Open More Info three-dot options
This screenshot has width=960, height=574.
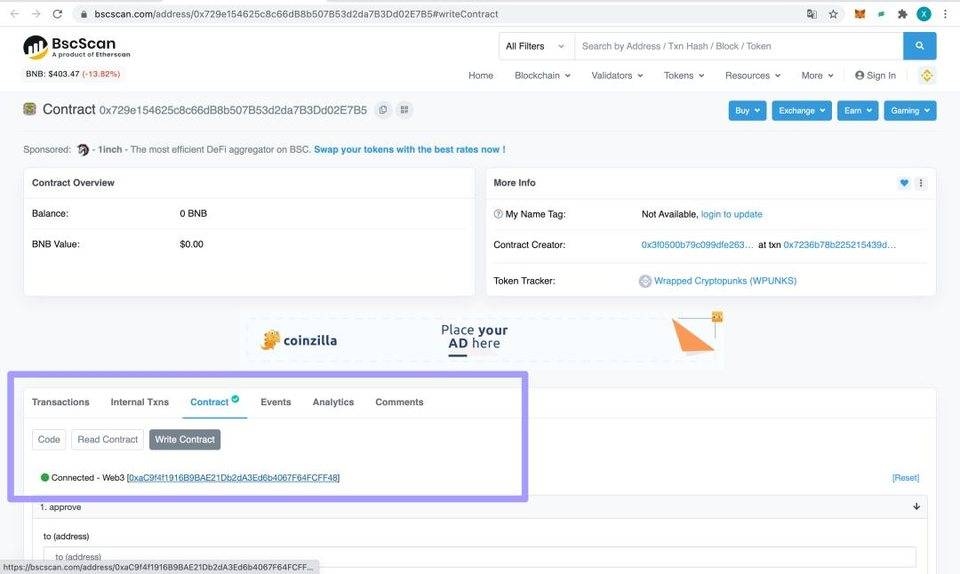point(921,182)
